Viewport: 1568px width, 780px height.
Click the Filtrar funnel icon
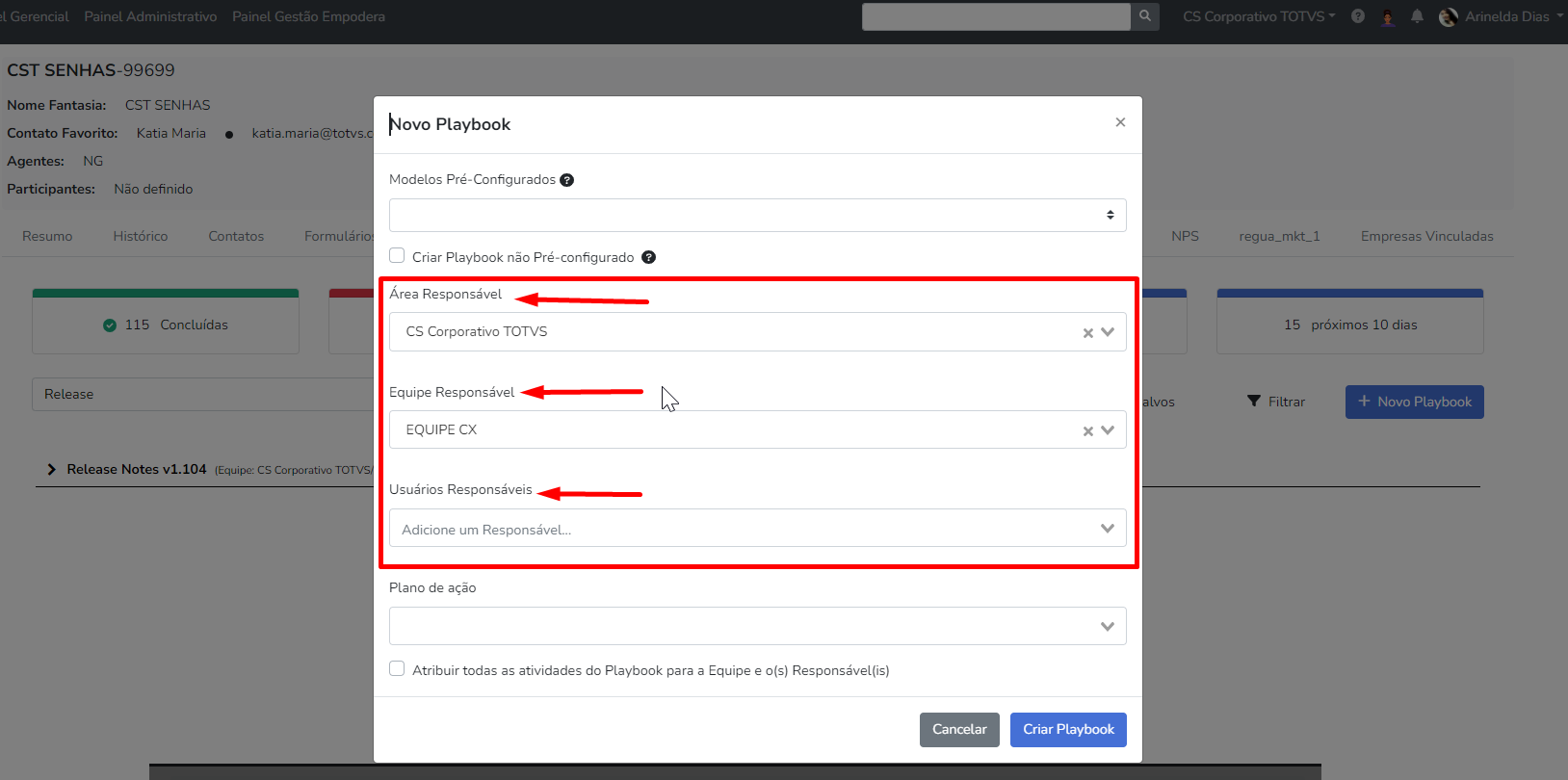point(1254,402)
